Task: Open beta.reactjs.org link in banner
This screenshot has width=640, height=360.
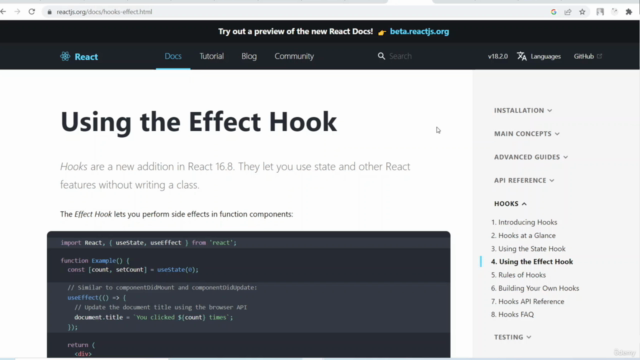Action: coord(419,31)
